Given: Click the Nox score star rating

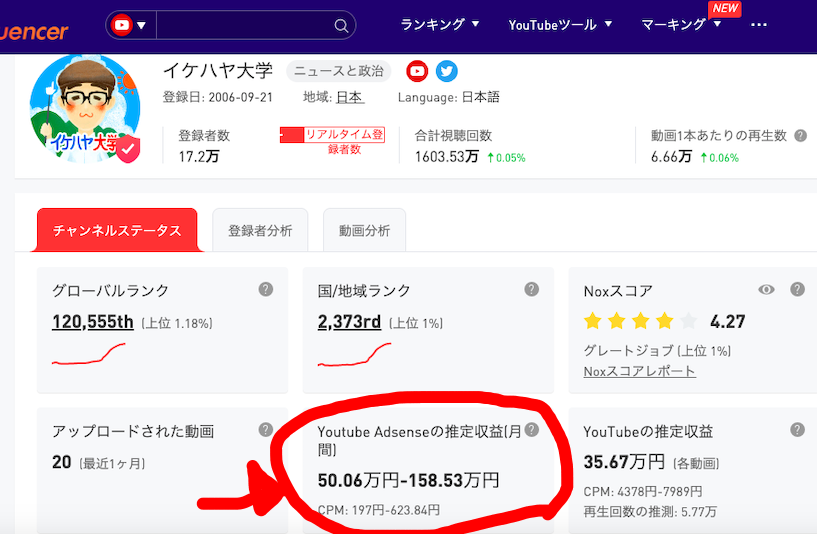Looking at the screenshot, I should point(640,321).
